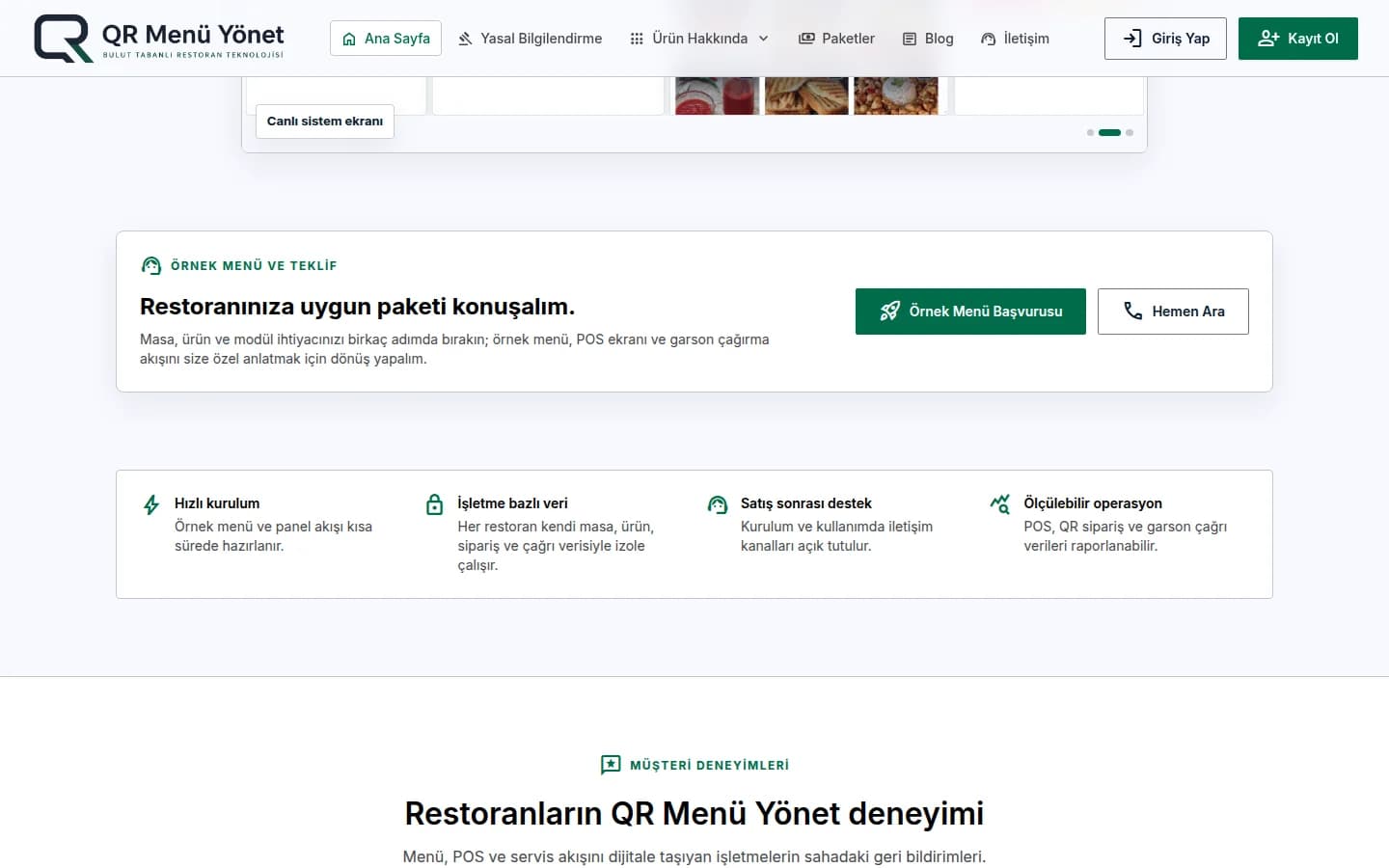Click the Hemen Ara button
The height and width of the screenshot is (868, 1389).
click(x=1173, y=312)
